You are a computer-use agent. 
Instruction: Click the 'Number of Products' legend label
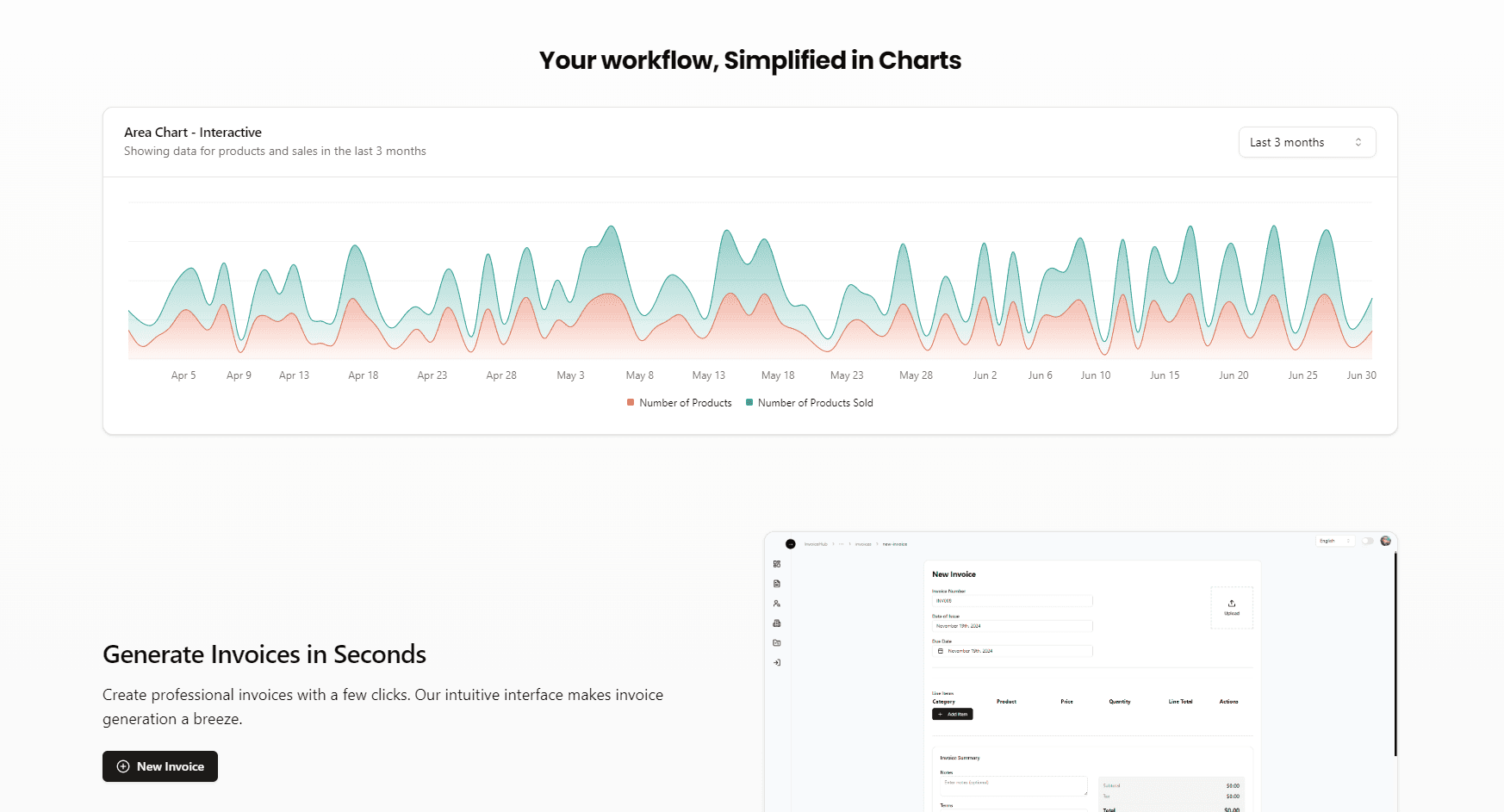686,403
